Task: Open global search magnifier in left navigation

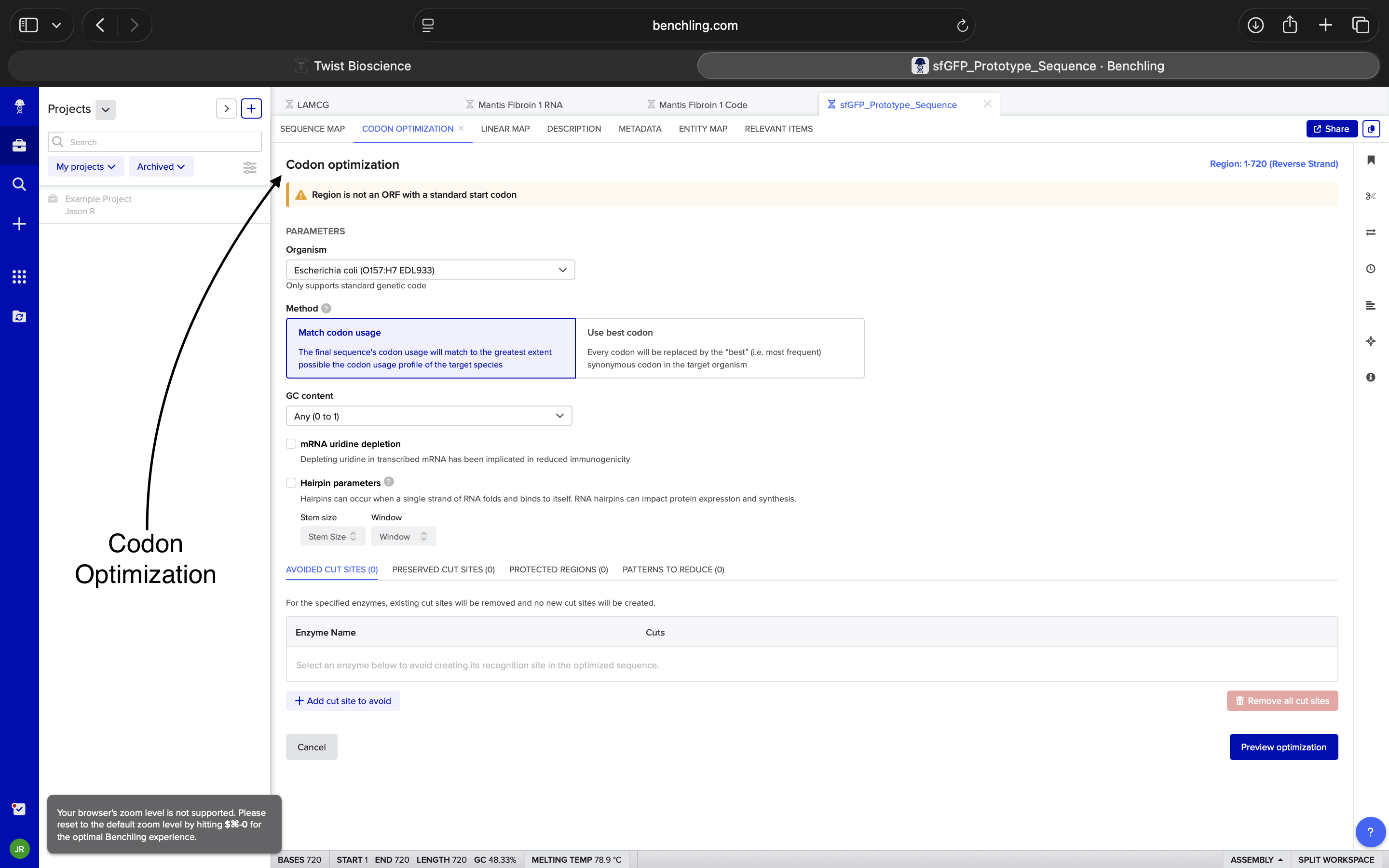Action: coord(19,184)
